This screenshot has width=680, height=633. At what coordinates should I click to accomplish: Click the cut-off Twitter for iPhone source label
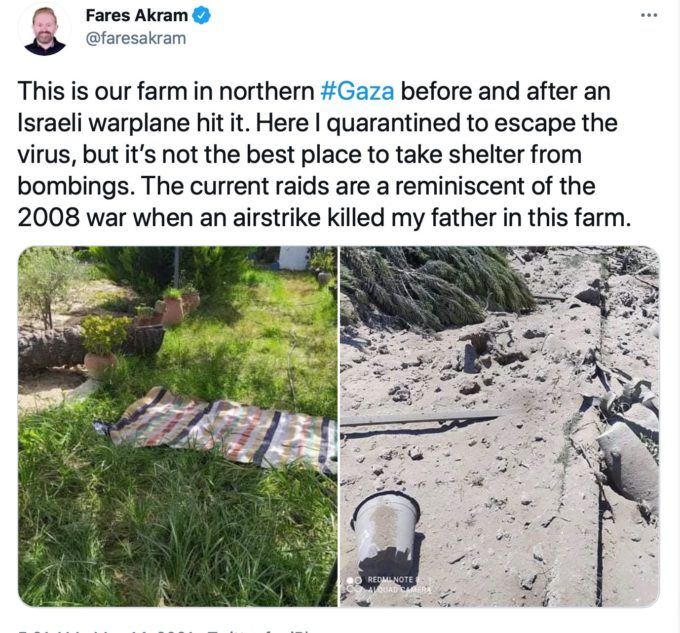pyautogui.click(x=258, y=630)
